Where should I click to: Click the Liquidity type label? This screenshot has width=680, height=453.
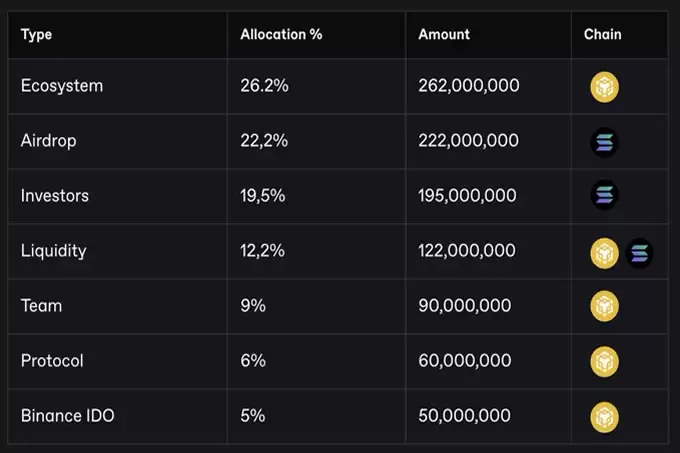pyautogui.click(x=54, y=251)
